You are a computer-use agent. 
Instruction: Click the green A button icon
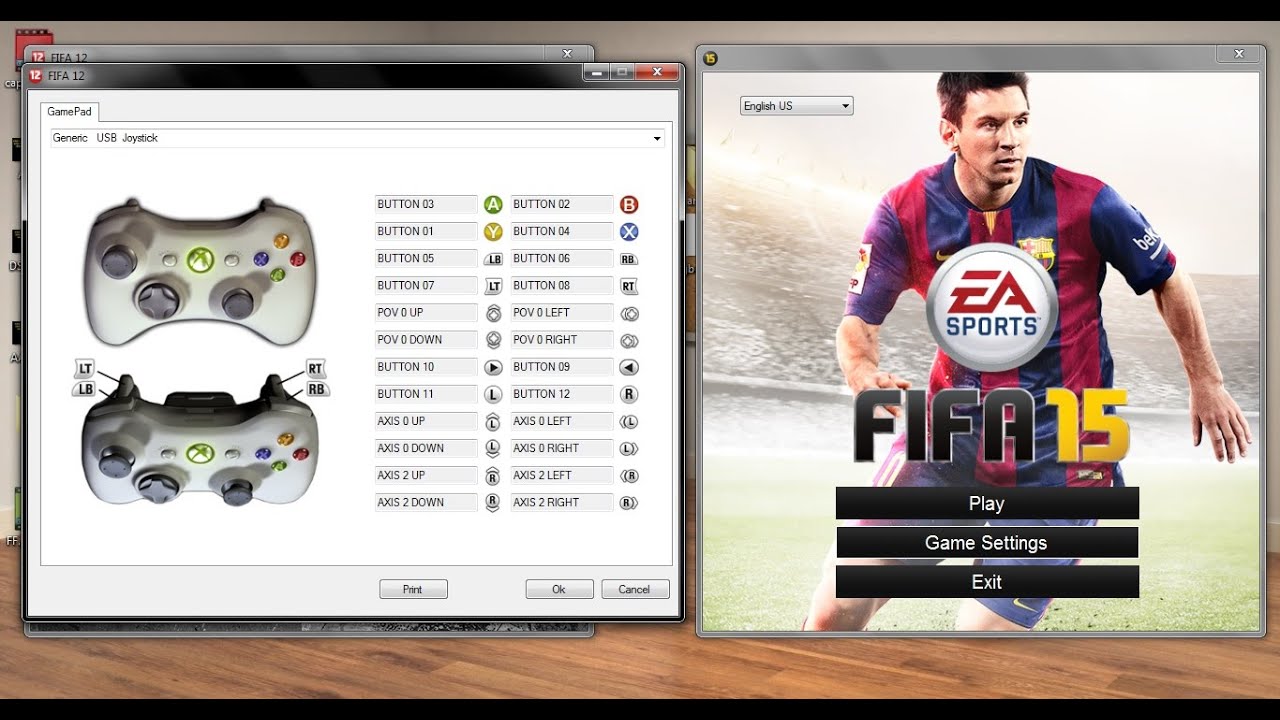(x=493, y=204)
